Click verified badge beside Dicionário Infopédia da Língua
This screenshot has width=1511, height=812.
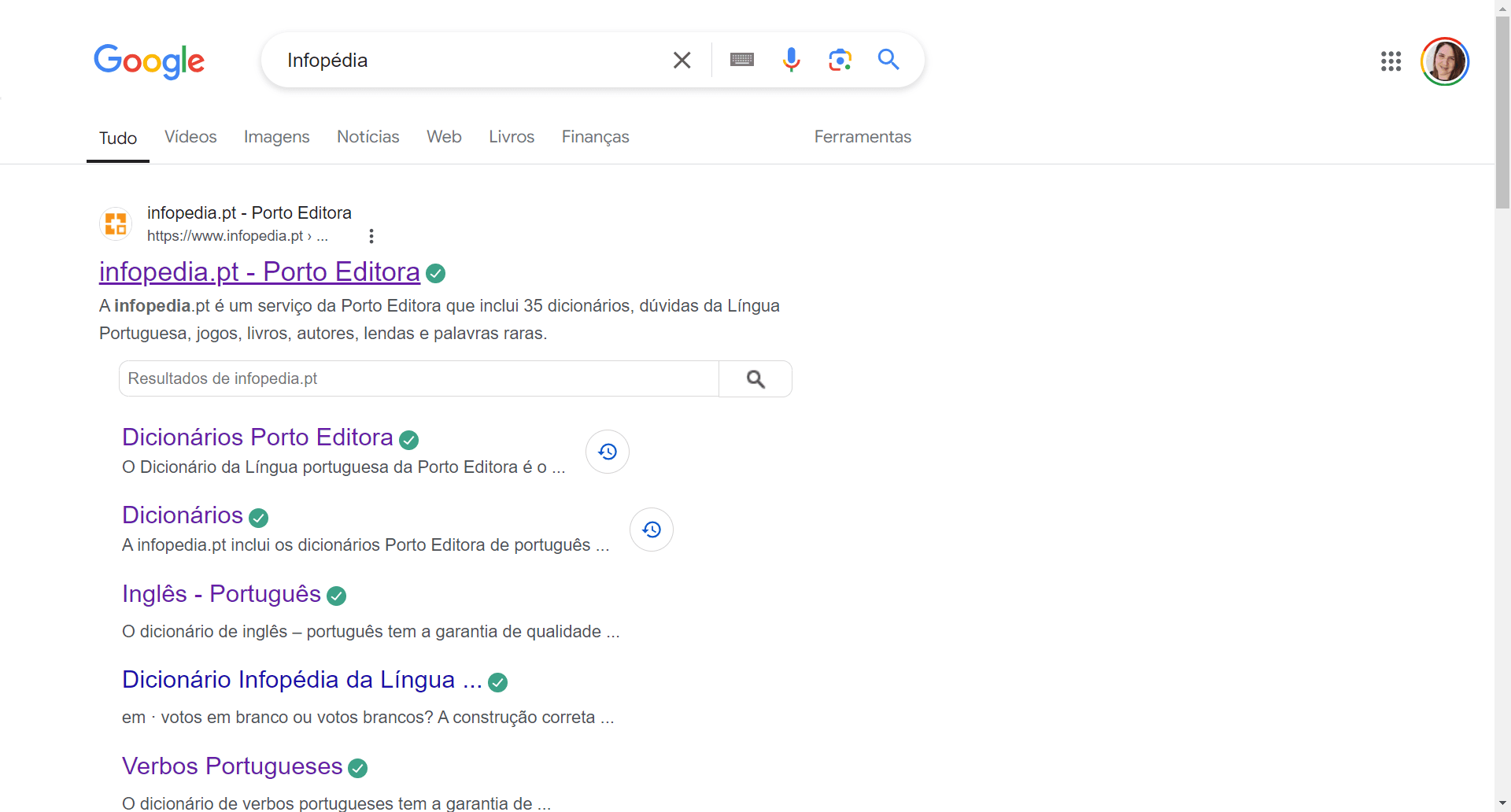498,682
